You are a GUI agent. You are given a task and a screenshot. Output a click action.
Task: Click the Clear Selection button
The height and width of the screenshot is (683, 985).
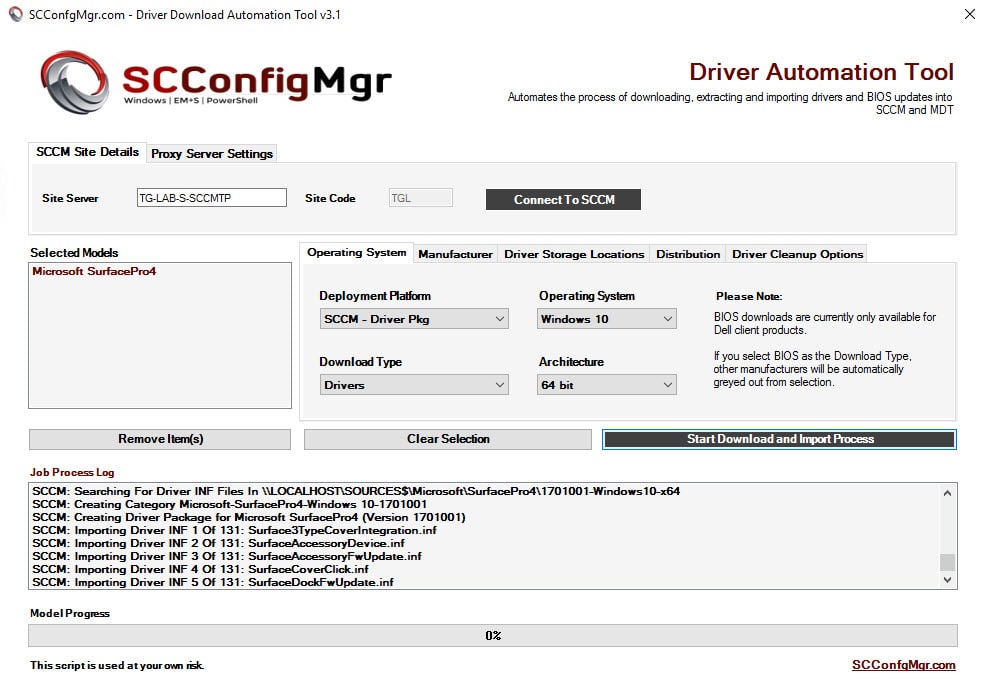coord(448,439)
